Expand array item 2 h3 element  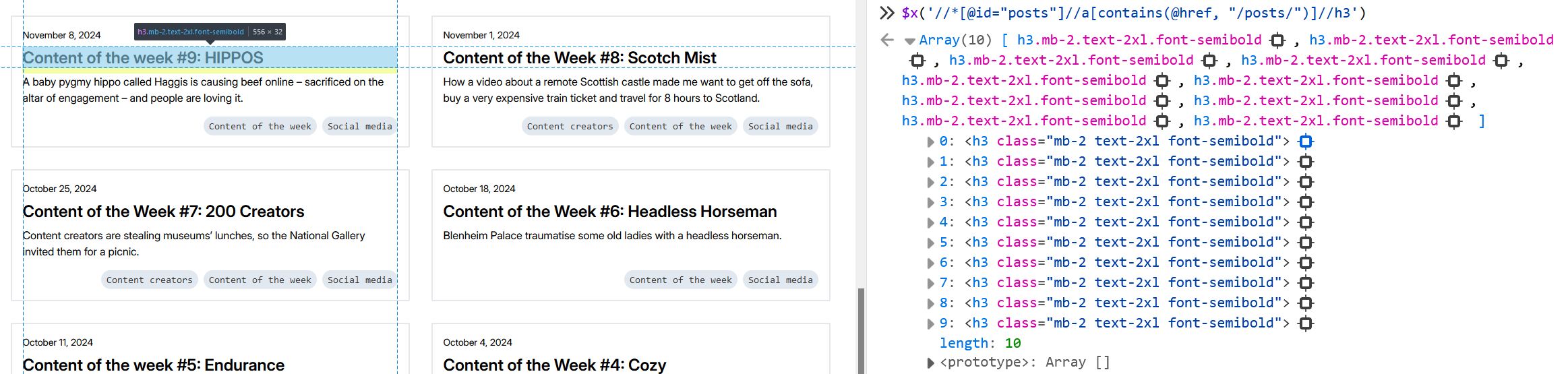click(931, 182)
